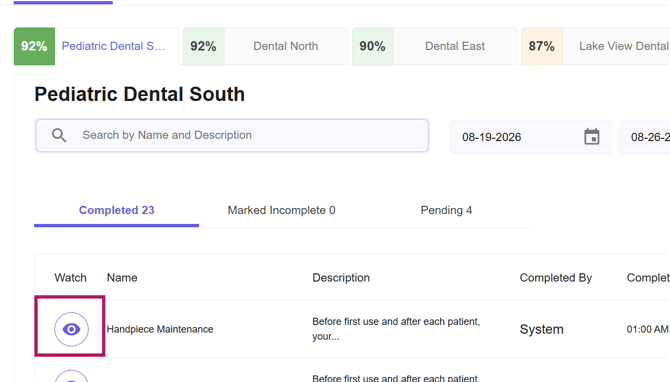Screen dimensions: 670x382
Task: Open the Marked Incomplete 0 tab
Action: (x=282, y=210)
